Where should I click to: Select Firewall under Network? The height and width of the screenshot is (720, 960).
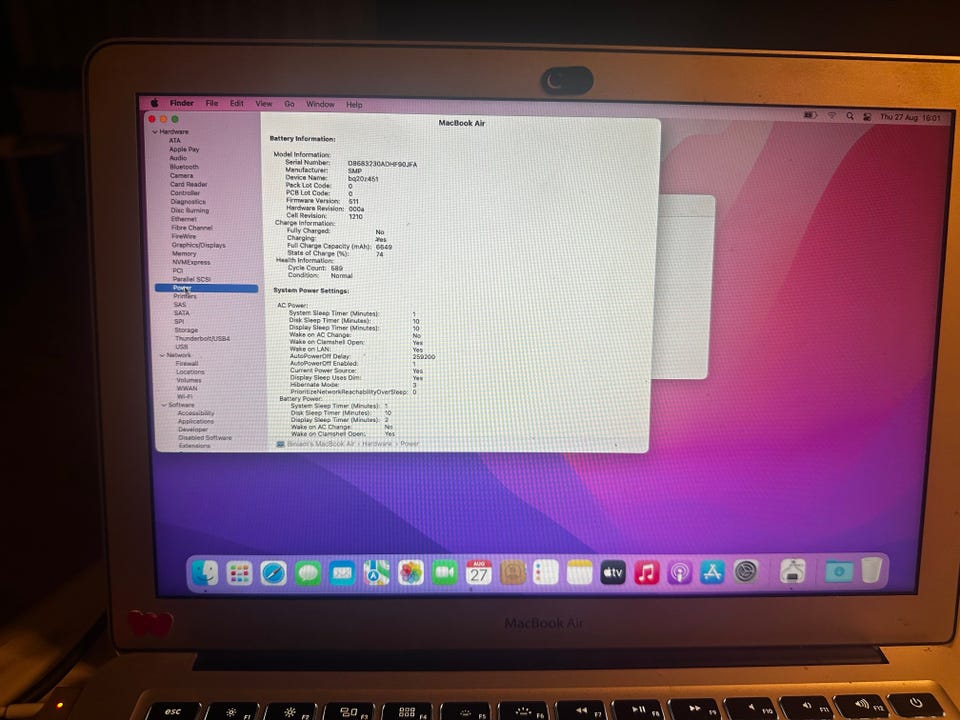tap(187, 363)
